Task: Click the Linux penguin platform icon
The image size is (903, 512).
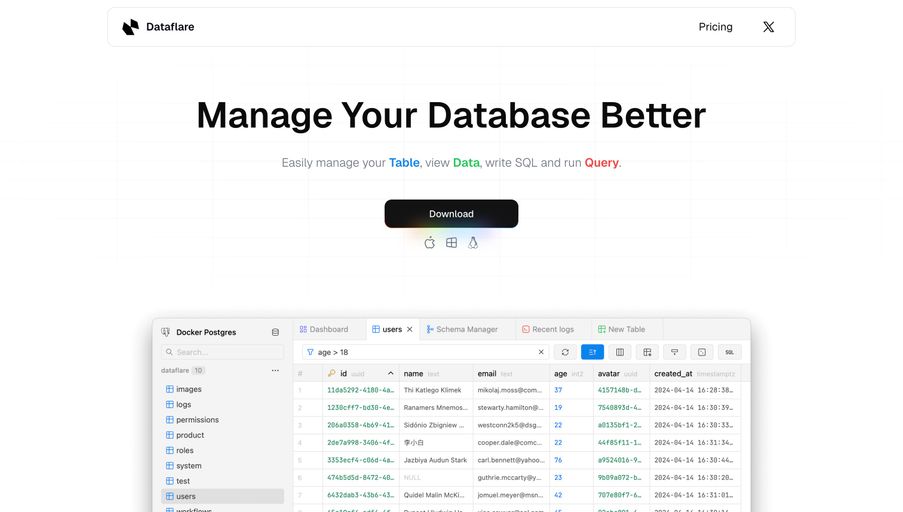Action: [473, 243]
